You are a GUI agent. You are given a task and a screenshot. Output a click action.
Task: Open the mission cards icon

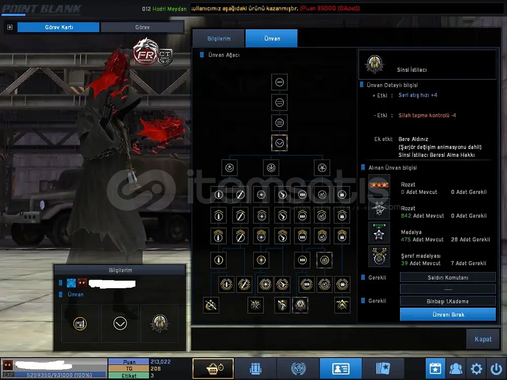[383, 368]
